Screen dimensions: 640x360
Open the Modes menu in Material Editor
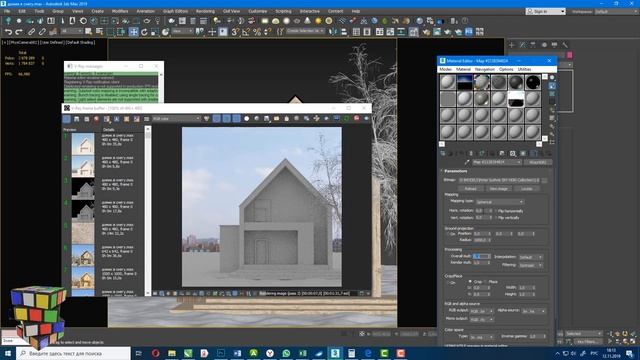tap(445, 69)
